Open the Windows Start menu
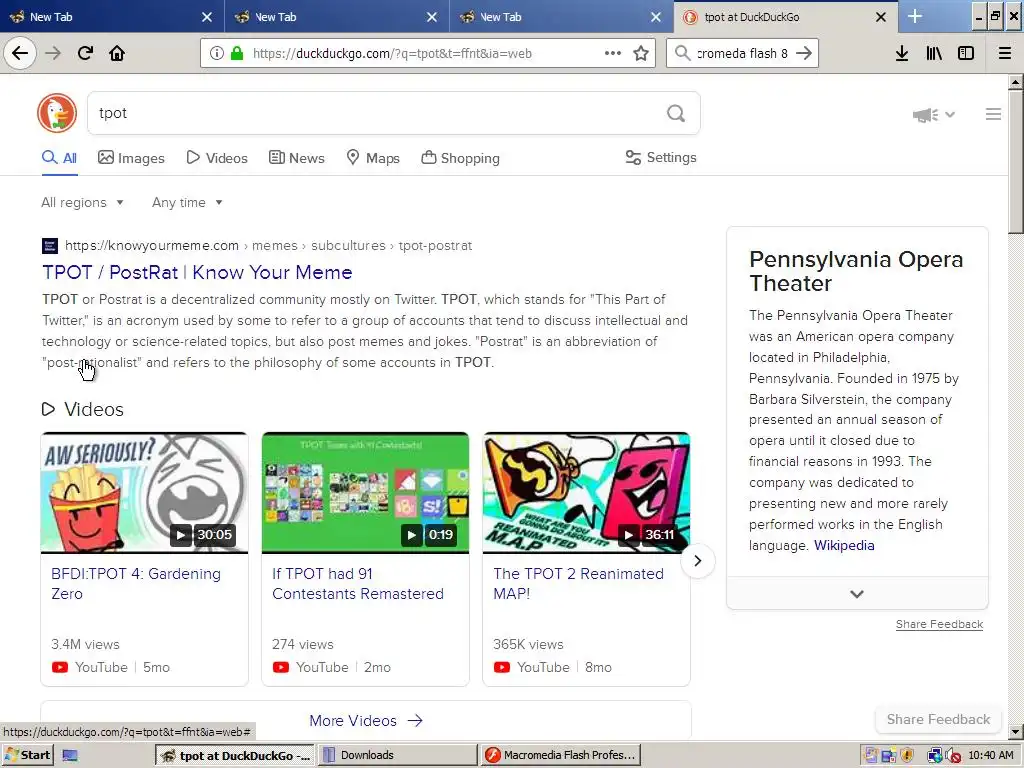1024x768 pixels. pos(27,755)
